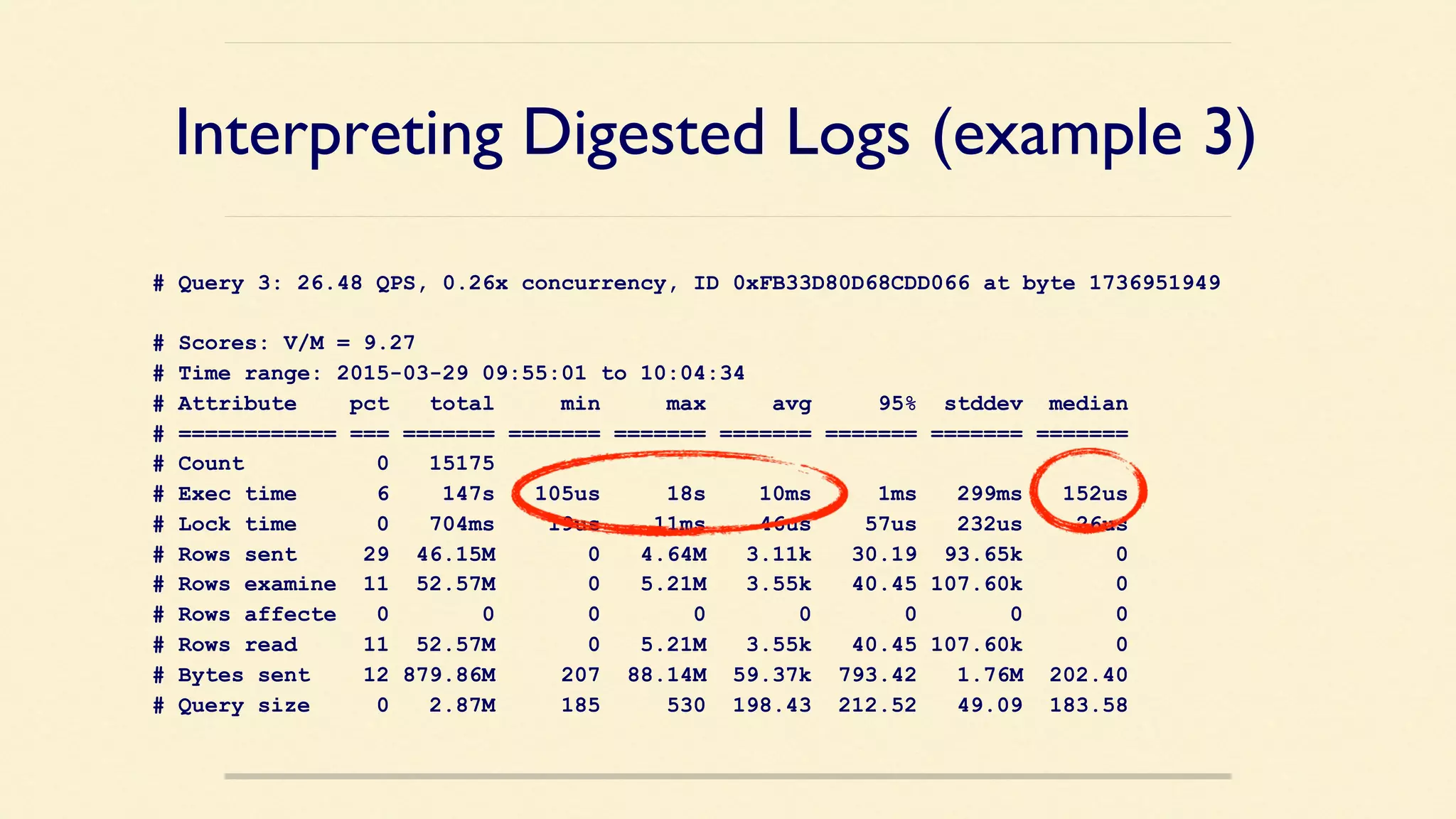Image resolution: width=1456 pixels, height=819 pixels.
Task: Click the '95%' column header
Action: (x=897, y=404)
